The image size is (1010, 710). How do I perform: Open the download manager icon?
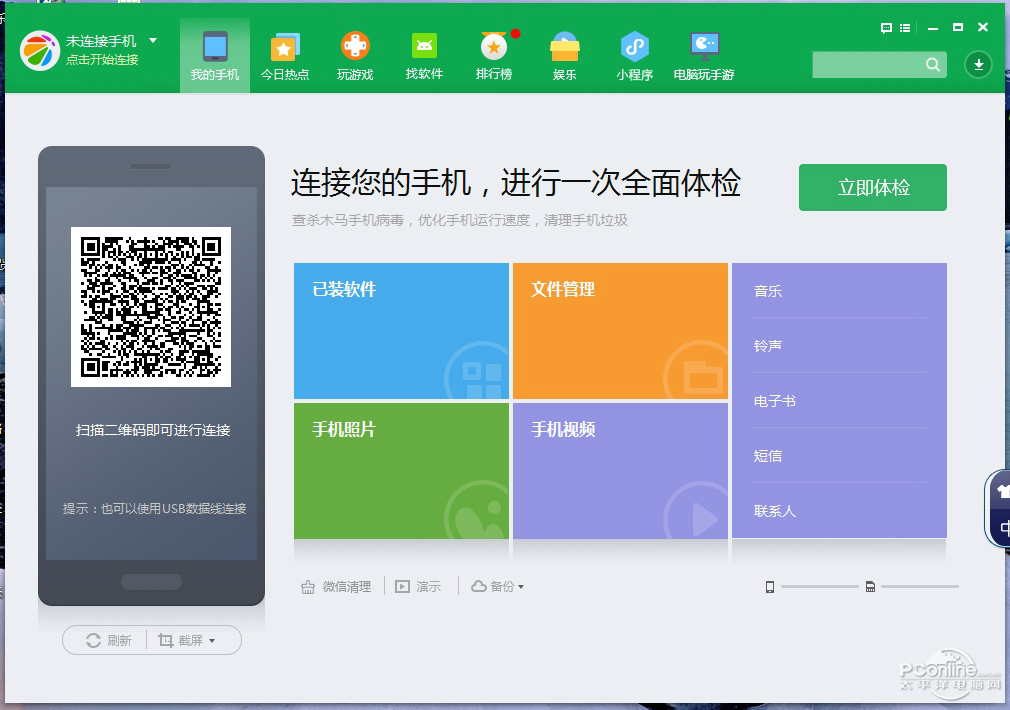(978, 64)
